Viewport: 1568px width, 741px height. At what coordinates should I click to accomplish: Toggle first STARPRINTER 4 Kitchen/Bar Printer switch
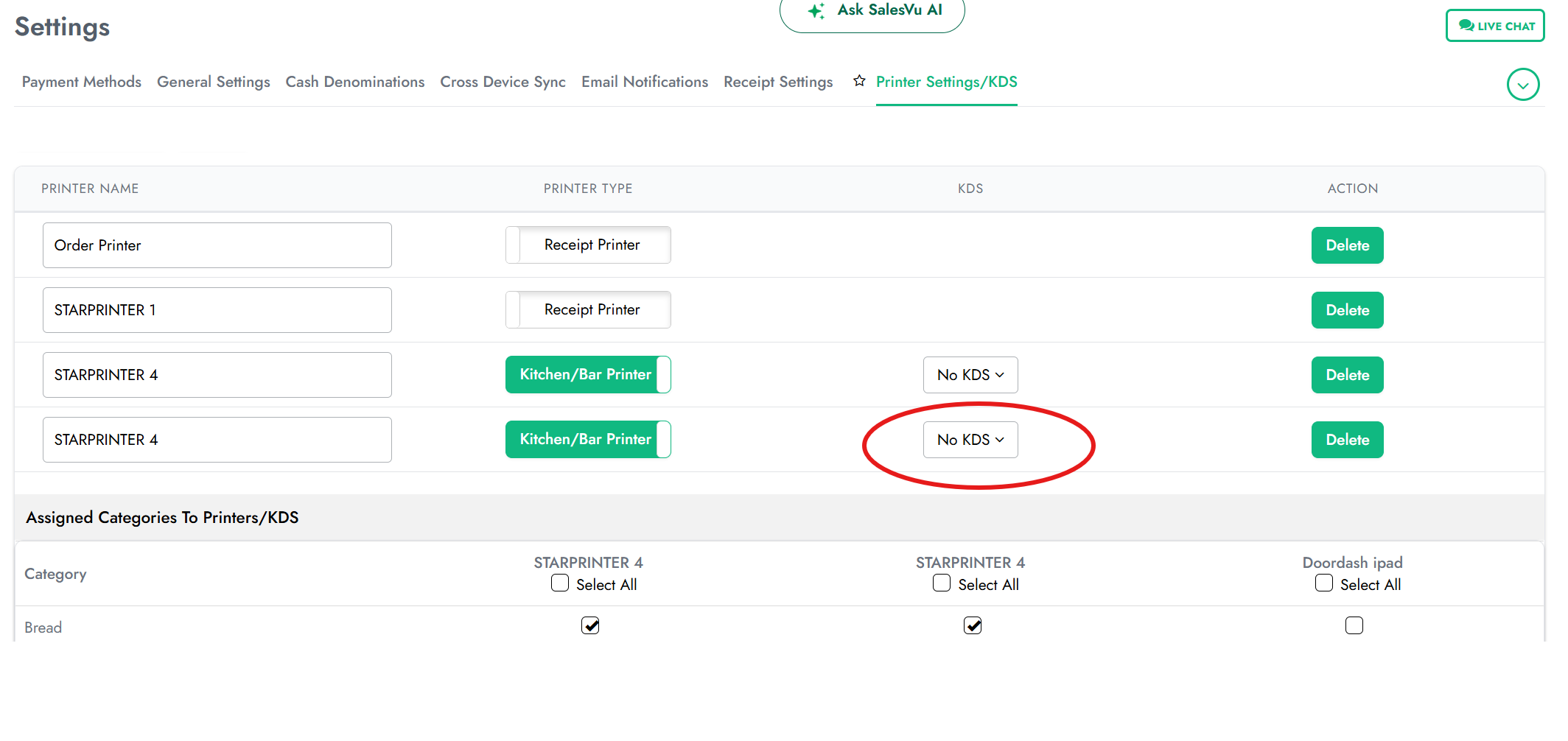pos(588,374)
